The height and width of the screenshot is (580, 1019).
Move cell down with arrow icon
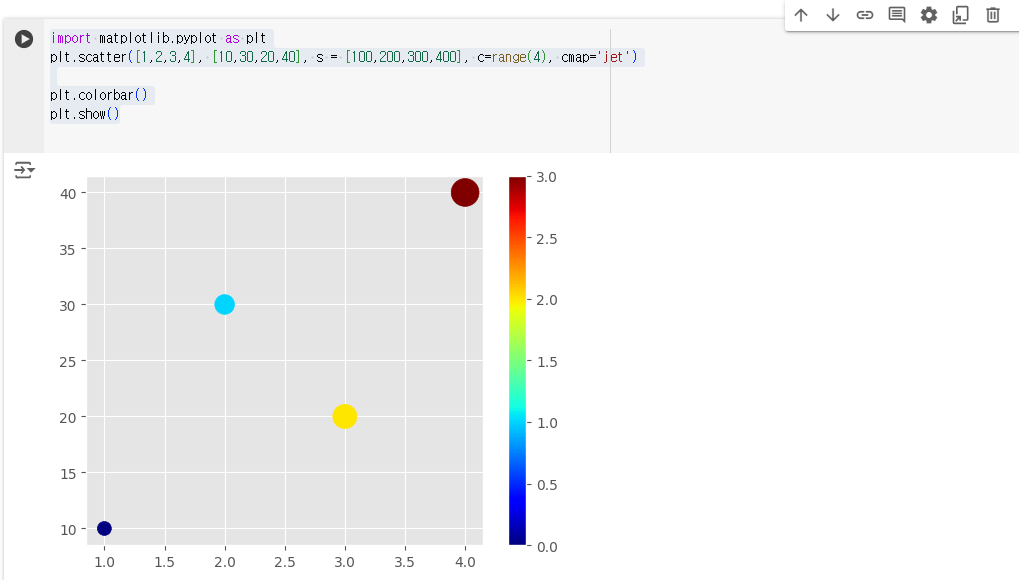(832, 15)
